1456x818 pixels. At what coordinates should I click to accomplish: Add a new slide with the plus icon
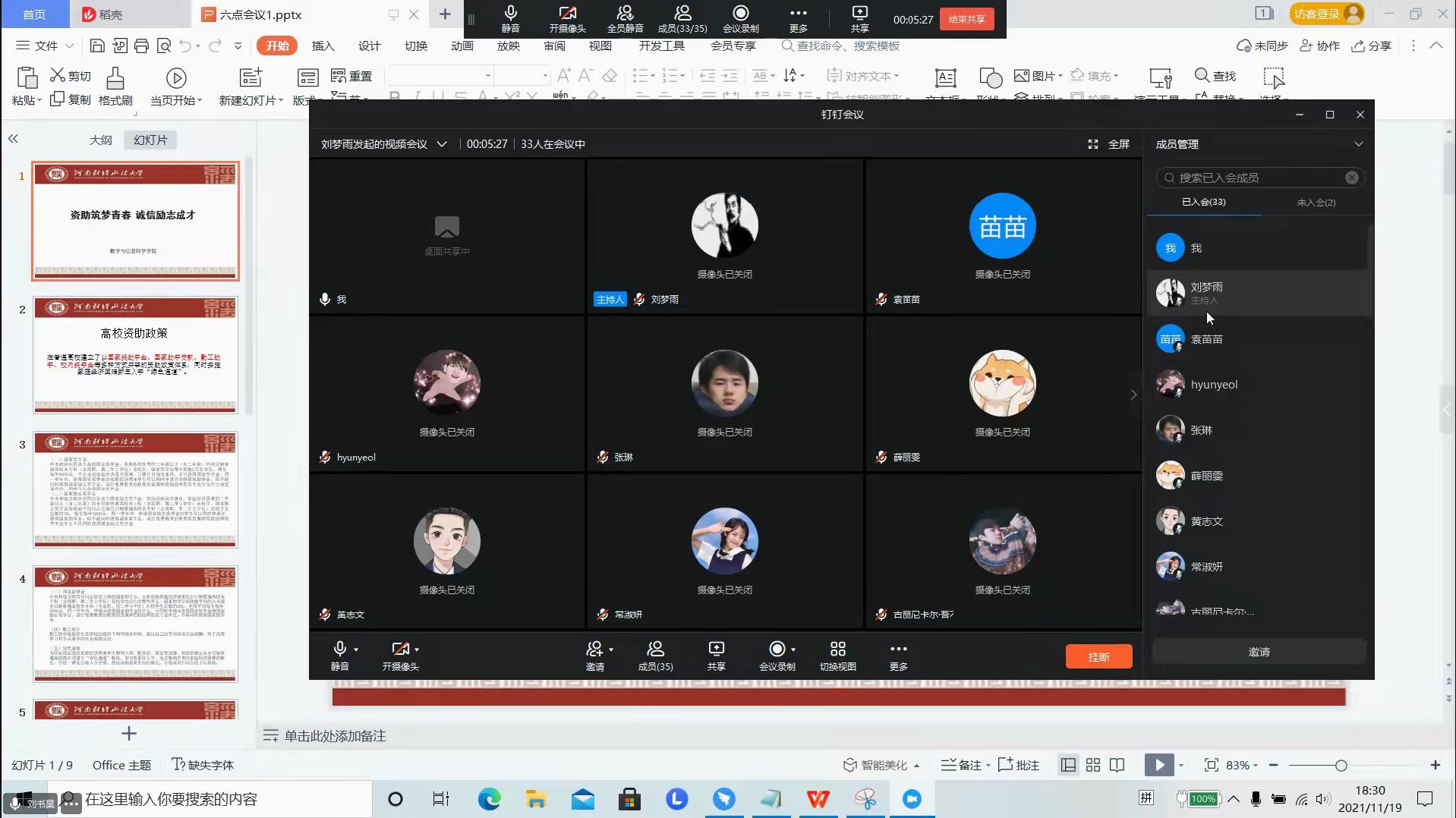[129, 734]
